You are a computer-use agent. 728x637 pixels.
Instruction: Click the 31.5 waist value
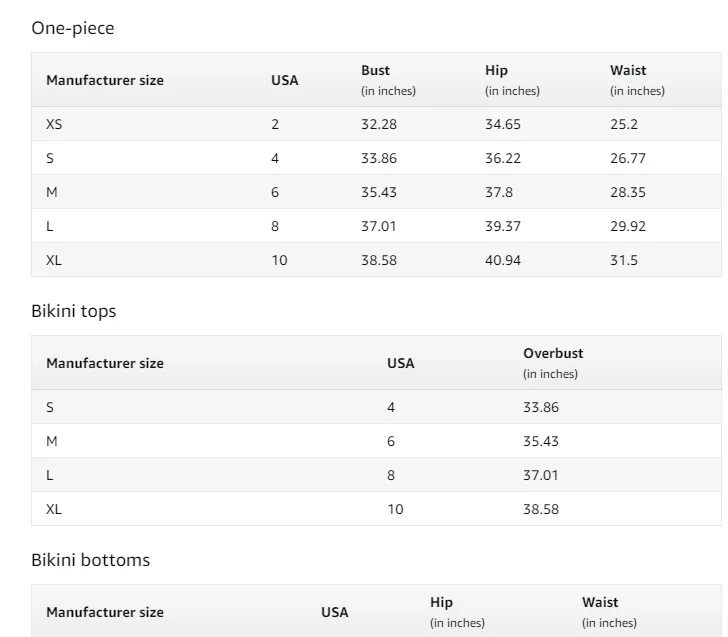(x=624, y=260)
